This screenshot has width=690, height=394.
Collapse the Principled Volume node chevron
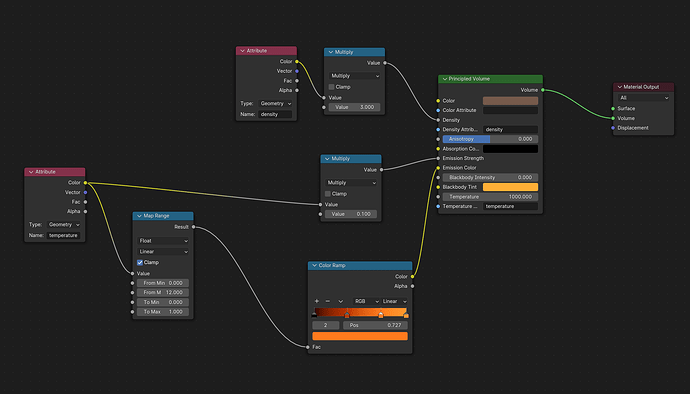pyautogui.click(x=444, y=79)
